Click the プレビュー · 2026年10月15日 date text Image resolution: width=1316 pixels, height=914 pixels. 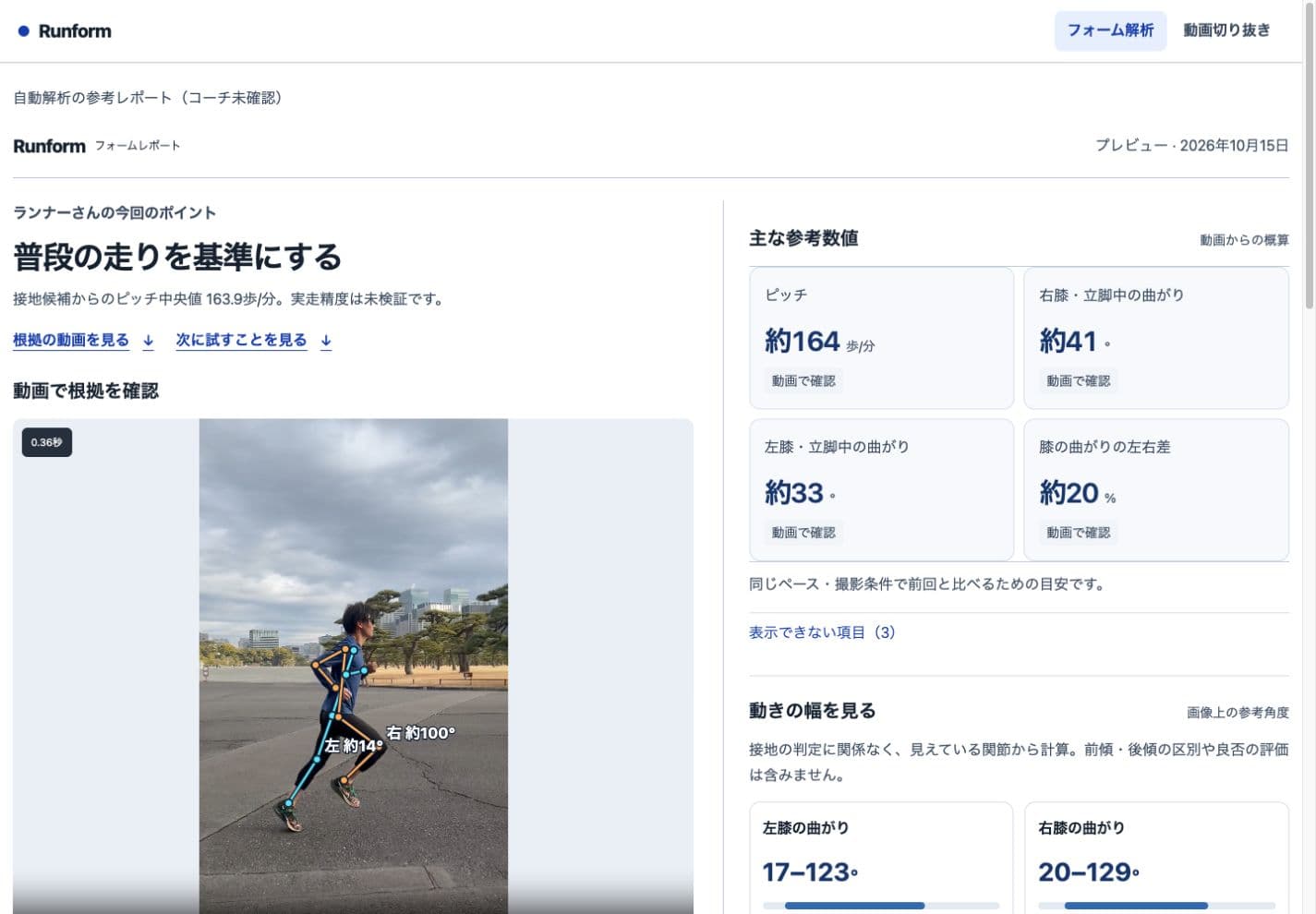(x=1191, y=146)
